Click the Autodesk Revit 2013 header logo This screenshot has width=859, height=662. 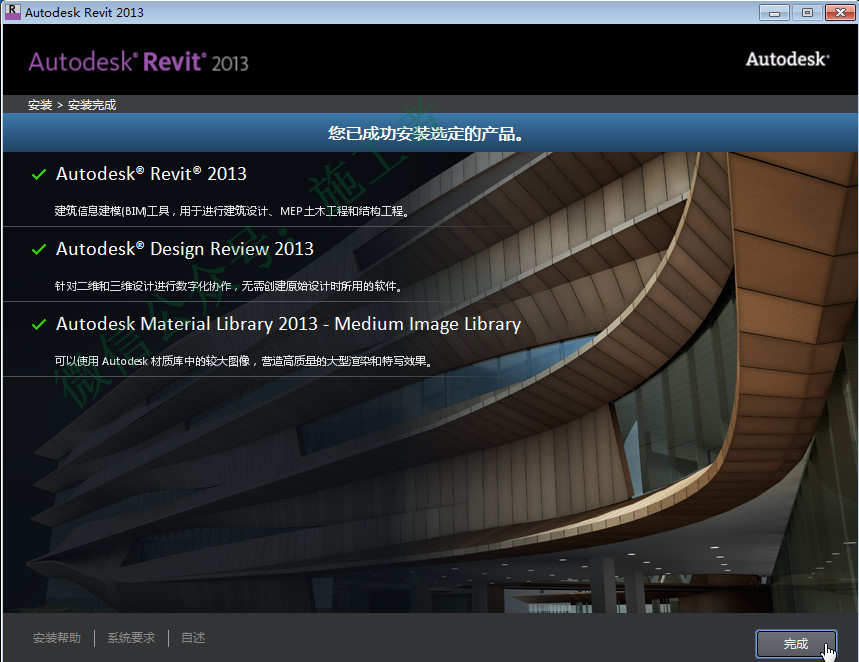click(138, 62)
